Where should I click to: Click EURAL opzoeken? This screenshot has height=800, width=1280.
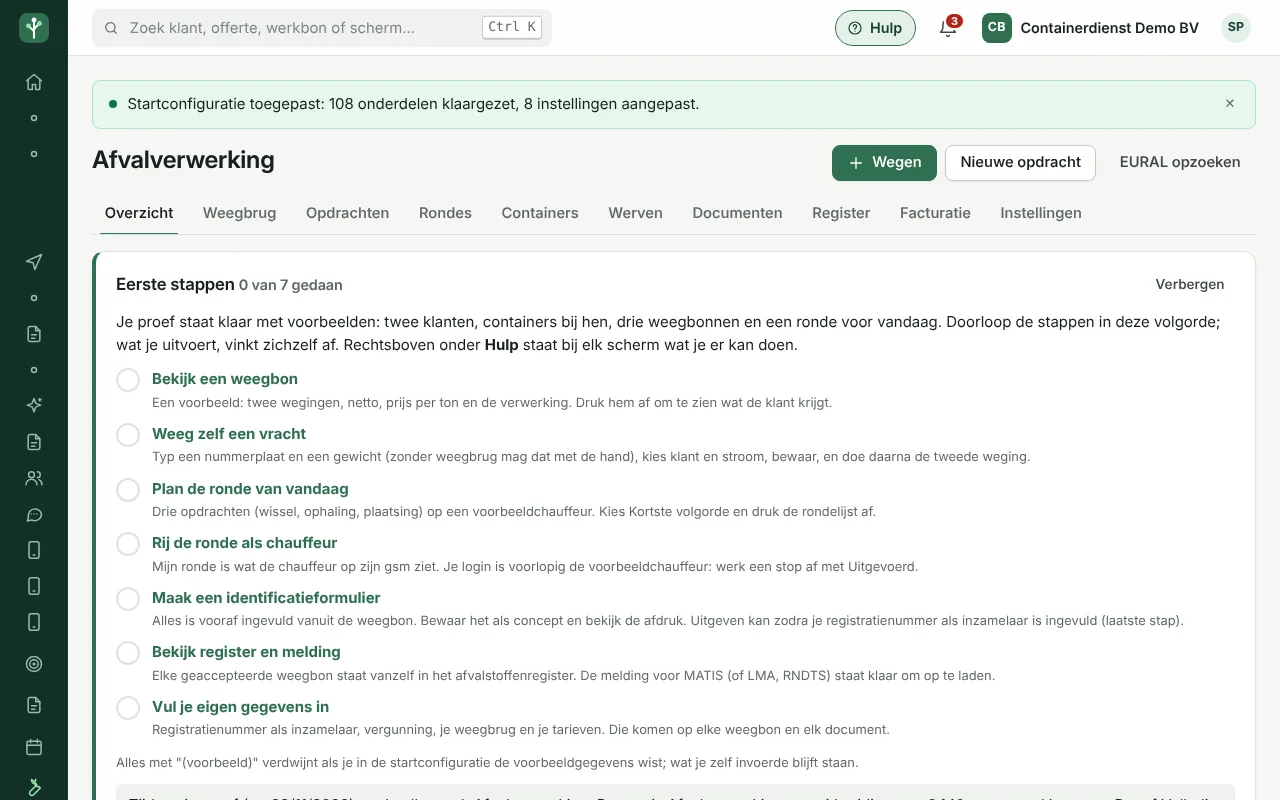tap(1180, 163)
